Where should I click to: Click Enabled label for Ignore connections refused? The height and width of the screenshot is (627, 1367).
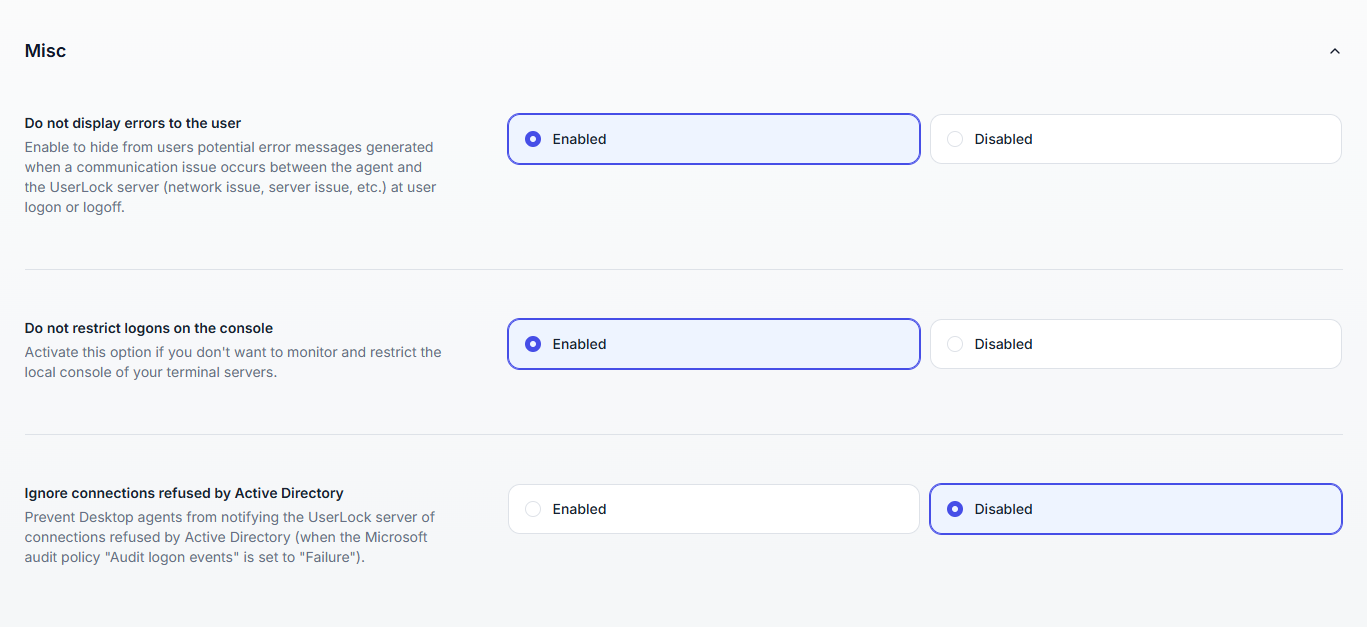click(x=579, y=509)
